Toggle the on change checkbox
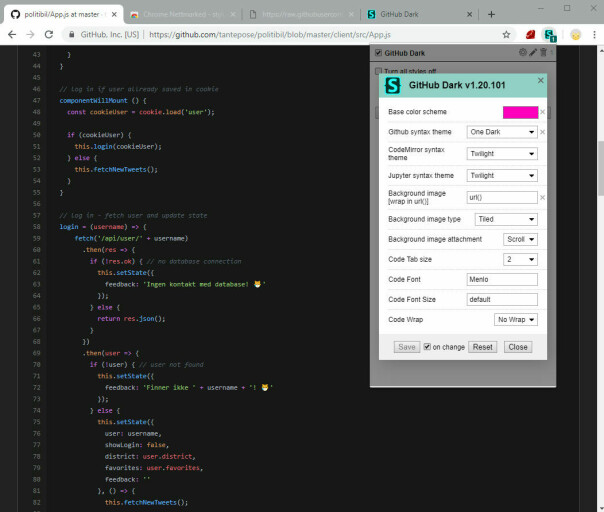The image size is (604, 512). (427, 347)
